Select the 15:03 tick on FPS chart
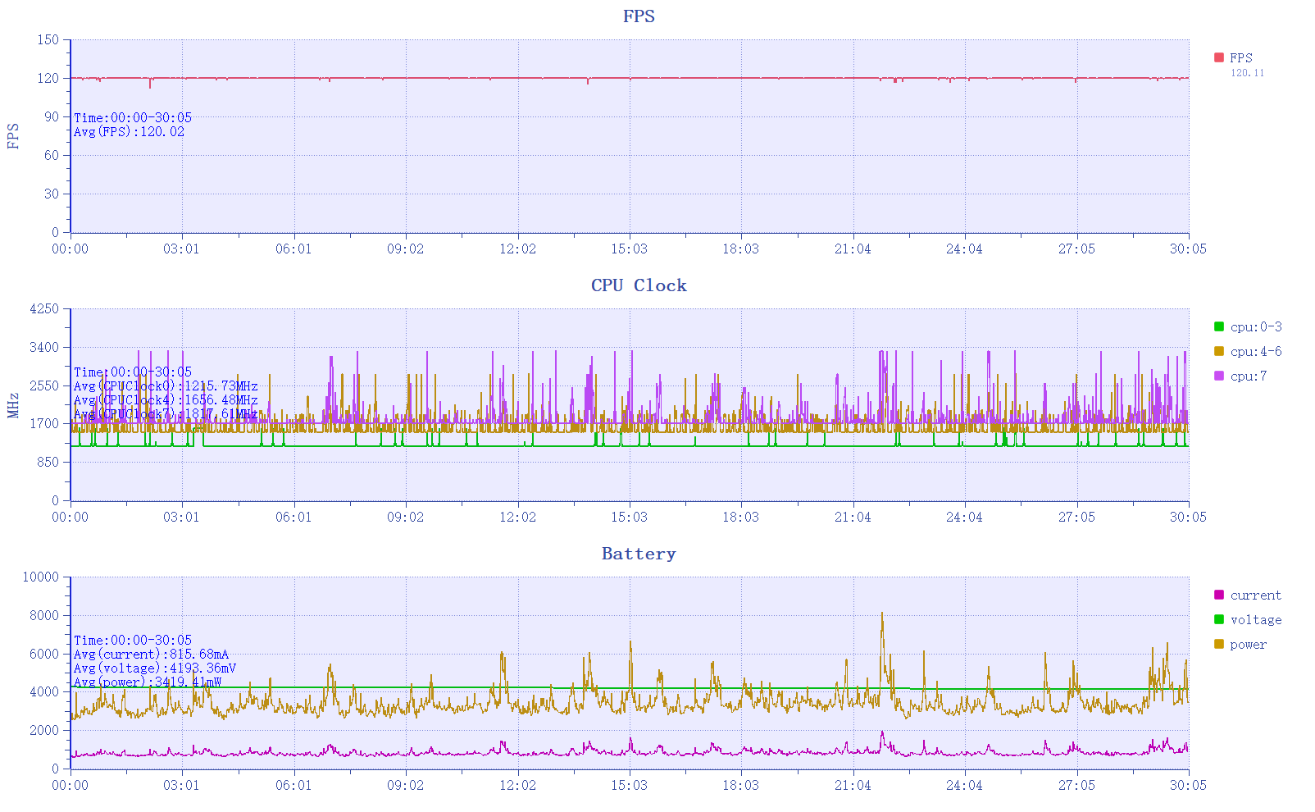 point(629,249)
